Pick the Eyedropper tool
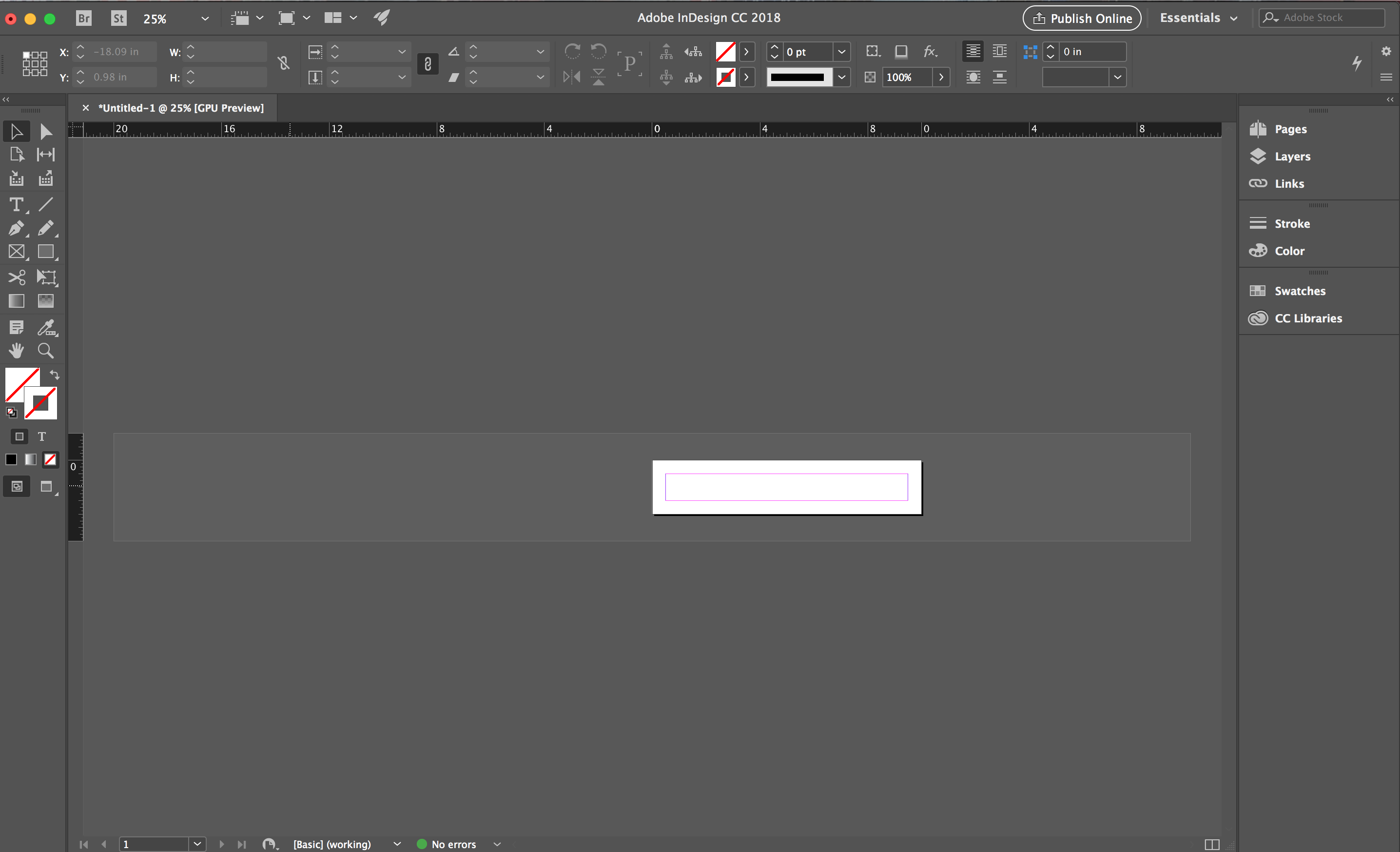Image resolution: width=1400 pixels, height=852 pixels. click(x=45, y=327)
